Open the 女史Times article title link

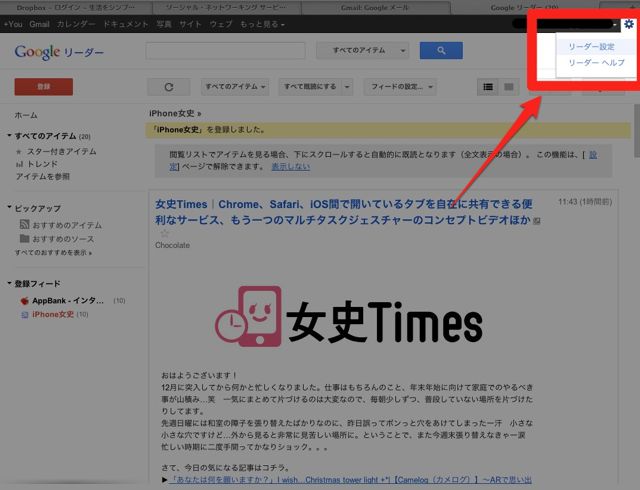coord(344,212)
